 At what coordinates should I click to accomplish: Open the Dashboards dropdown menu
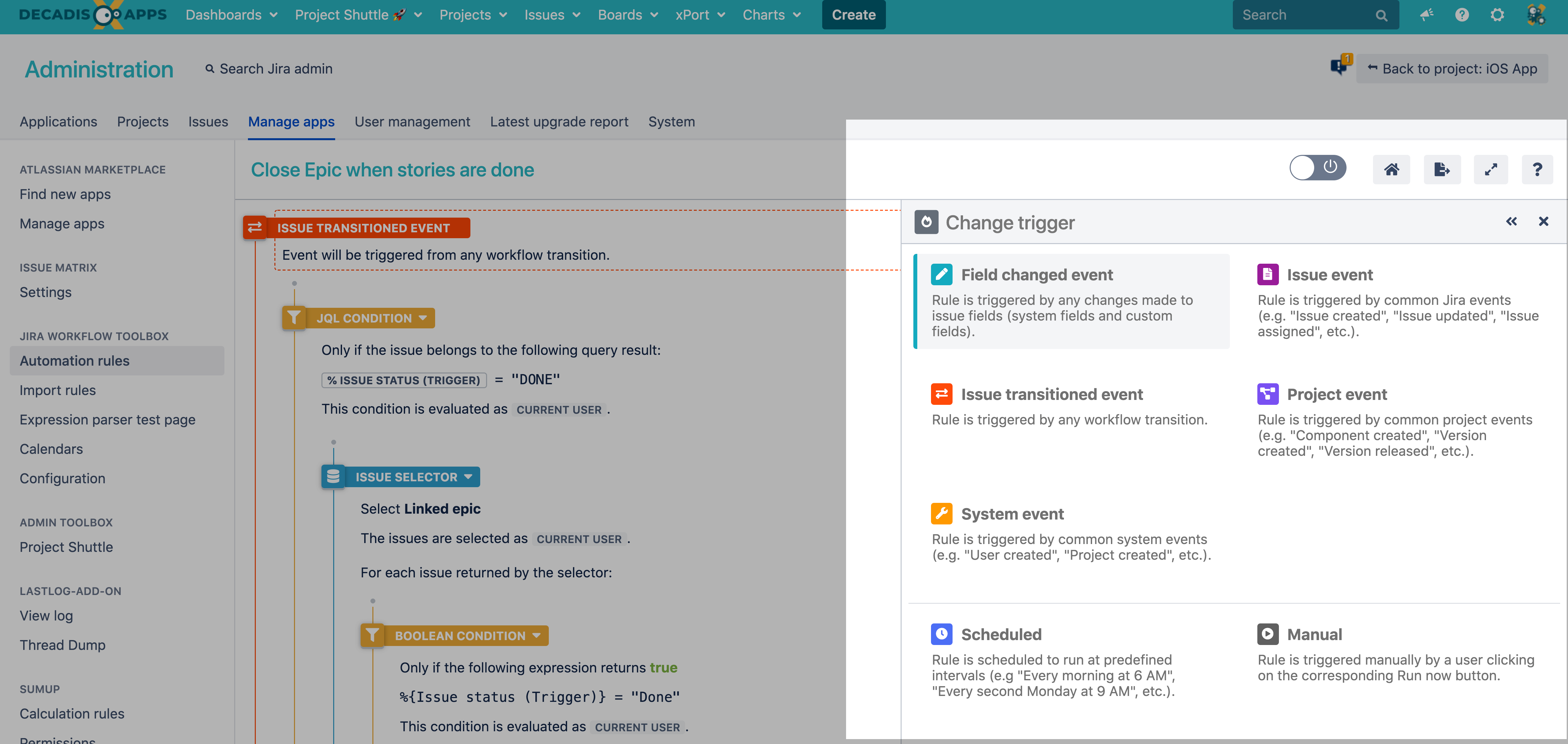pyautogui.click(x=231, y=15)
